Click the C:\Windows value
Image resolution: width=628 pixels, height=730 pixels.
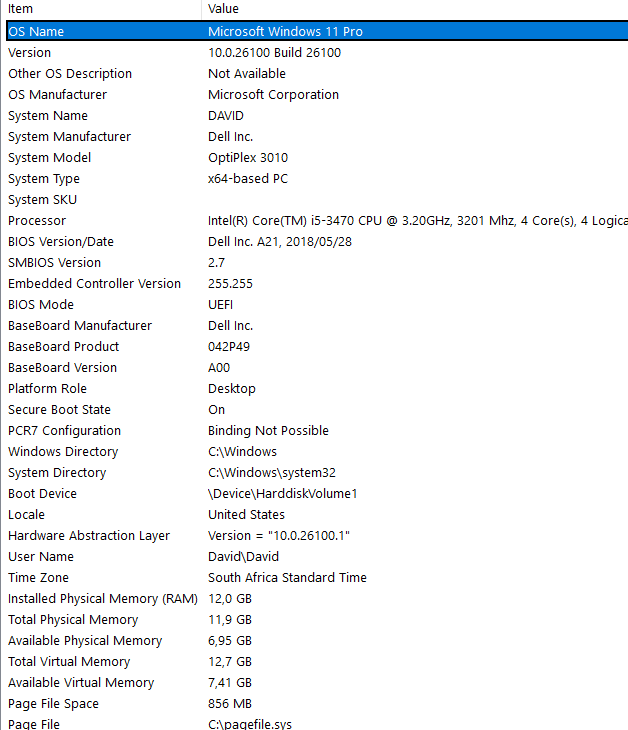(x=242, y=451)
